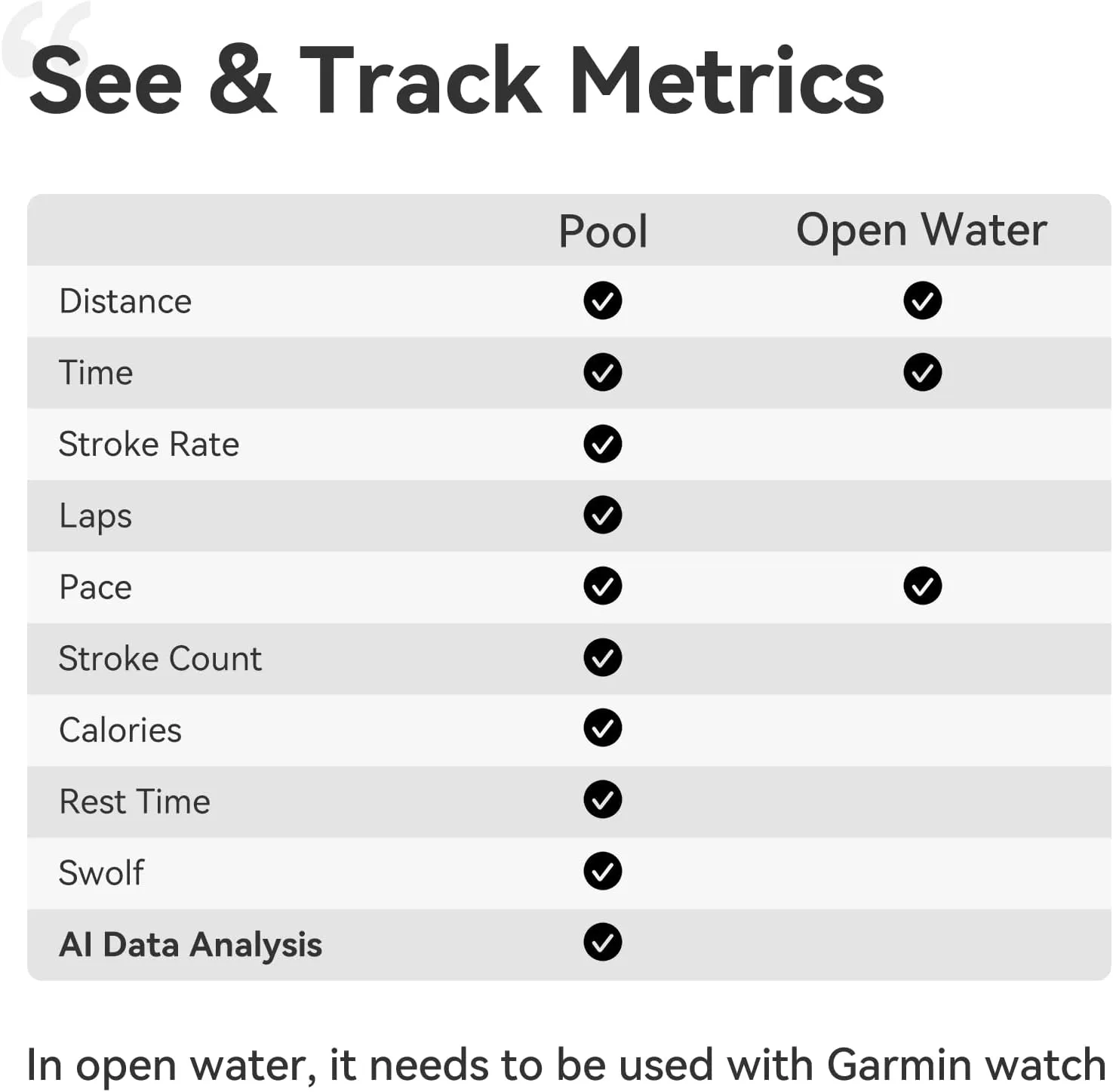This screenshot has width=1113, height=1092.
Task: Click the Pool checkmark for Swolf
Action: click(602, 871)
